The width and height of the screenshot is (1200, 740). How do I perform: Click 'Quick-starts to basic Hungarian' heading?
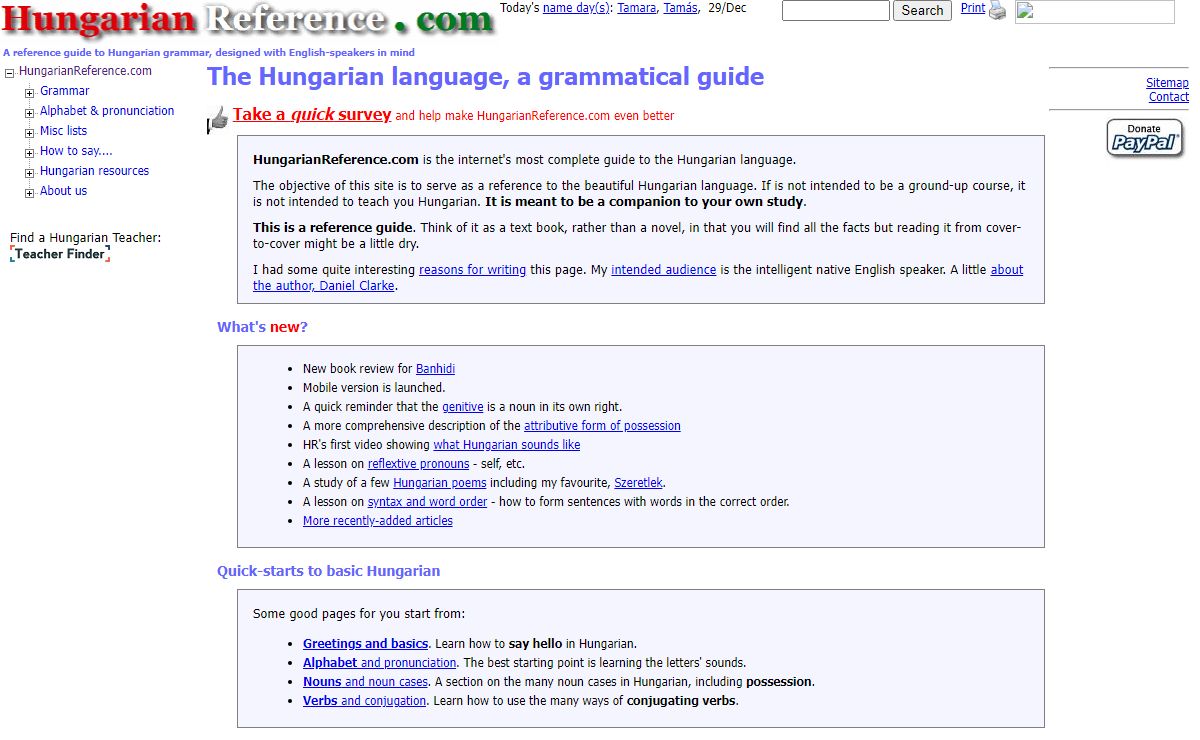pos(329,571)
